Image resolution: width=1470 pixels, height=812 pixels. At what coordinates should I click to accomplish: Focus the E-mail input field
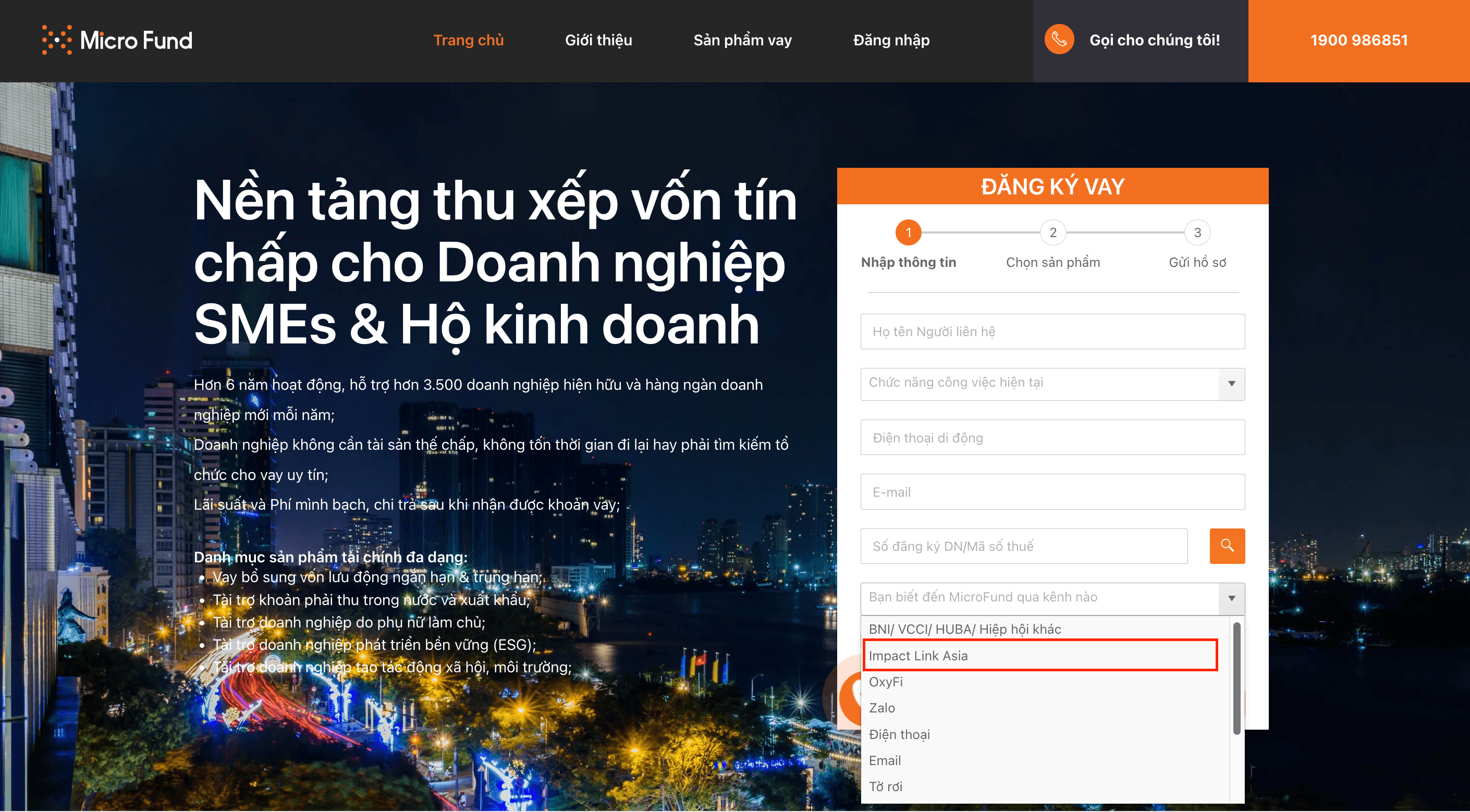(x=1052, y=491)
